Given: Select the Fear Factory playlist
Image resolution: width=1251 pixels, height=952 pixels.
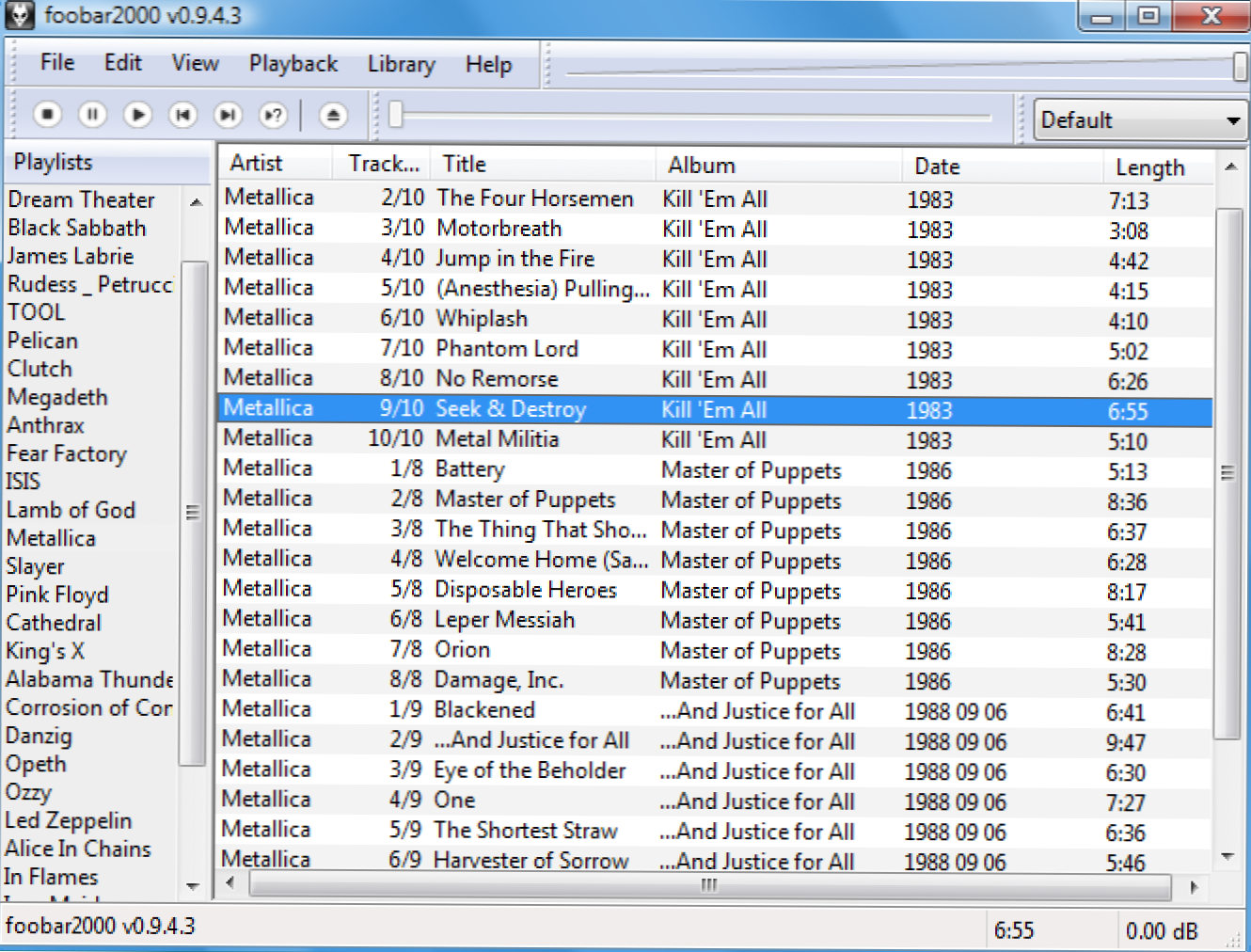Looking at the screenshot, I should point(67,453).
